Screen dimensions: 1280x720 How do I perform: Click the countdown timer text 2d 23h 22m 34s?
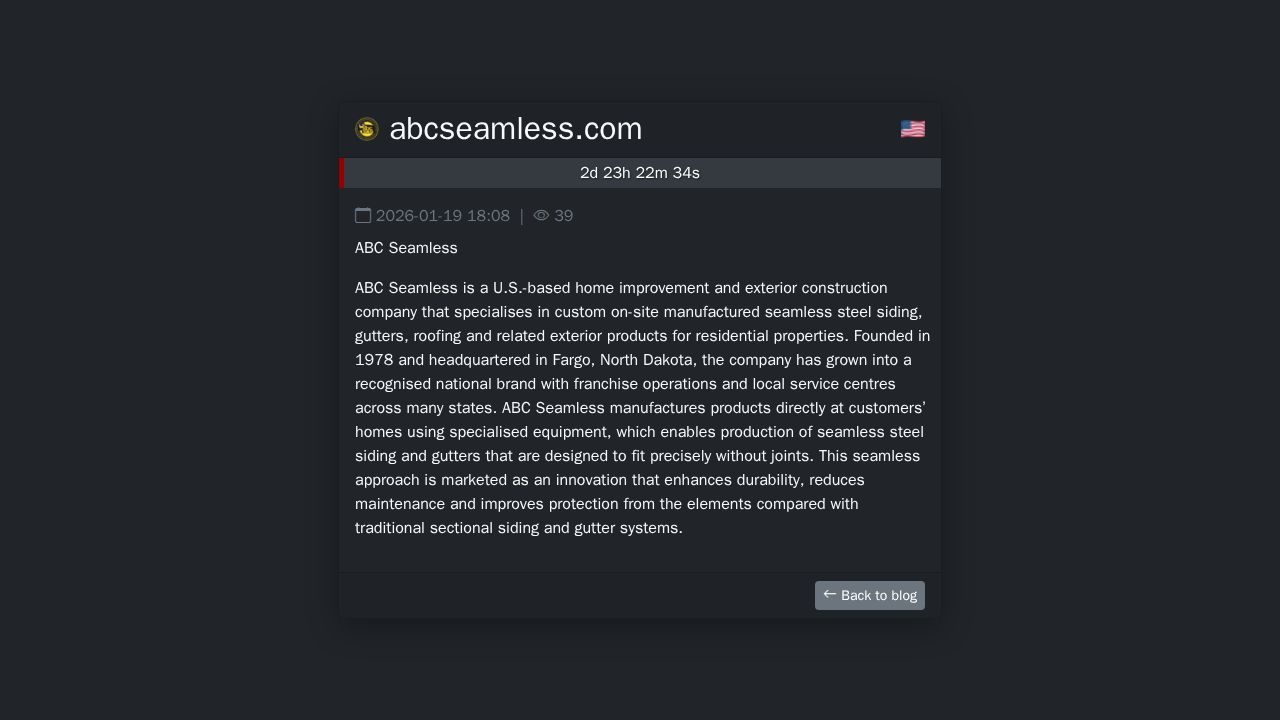click(640, 173)
